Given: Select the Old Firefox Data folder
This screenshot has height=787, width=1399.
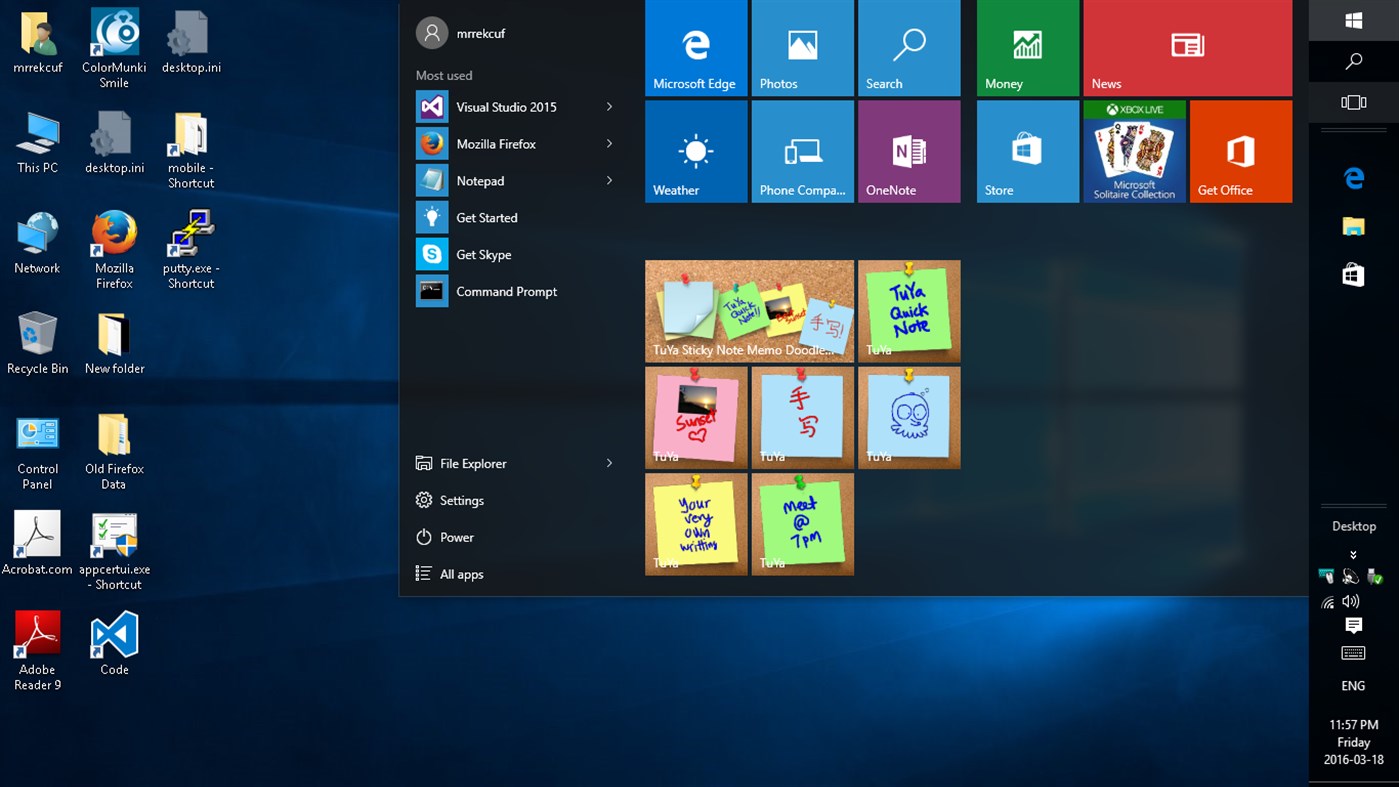Looking at the screenshot, I should tap(114, 451).
